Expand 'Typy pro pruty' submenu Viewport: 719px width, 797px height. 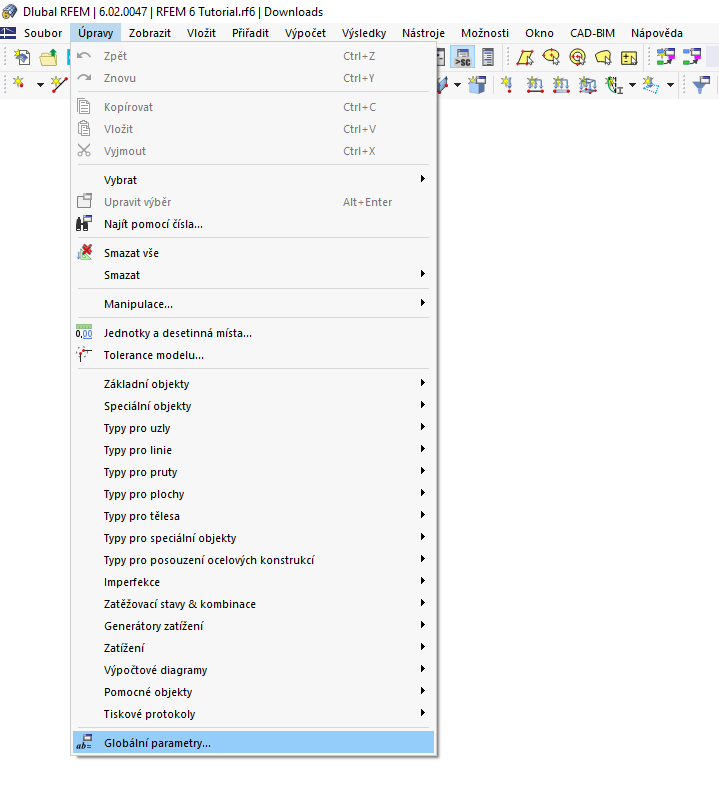click(253, 472)
